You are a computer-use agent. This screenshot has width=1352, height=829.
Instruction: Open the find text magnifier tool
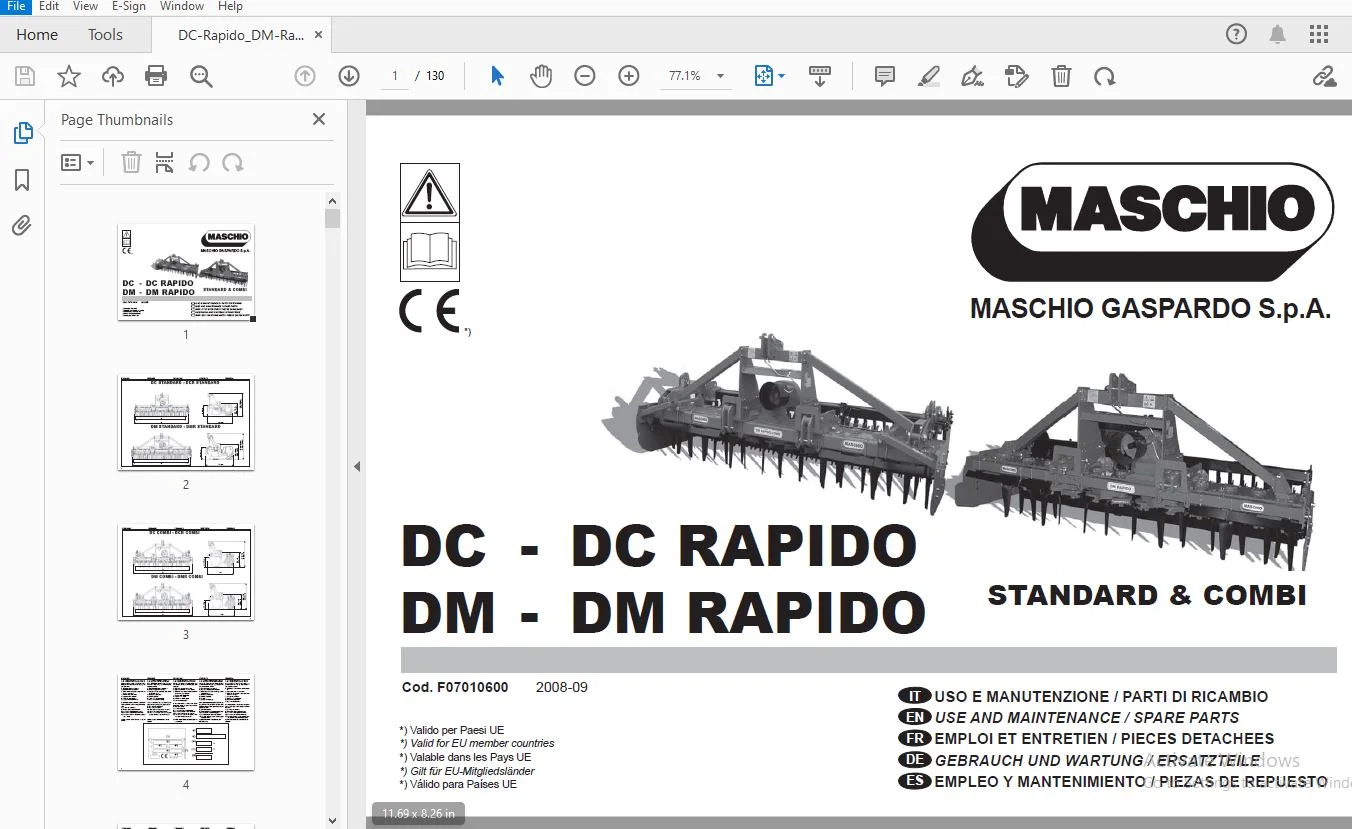pyautogui.click(x=201, y=76)
